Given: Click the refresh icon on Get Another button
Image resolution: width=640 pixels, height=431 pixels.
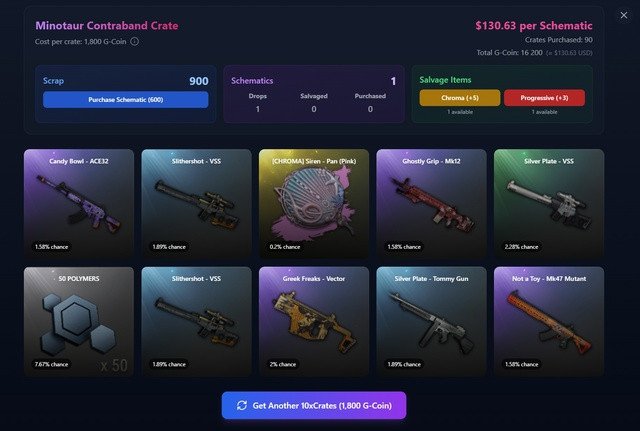Looking at the screenshot, I should pos(242,405).
